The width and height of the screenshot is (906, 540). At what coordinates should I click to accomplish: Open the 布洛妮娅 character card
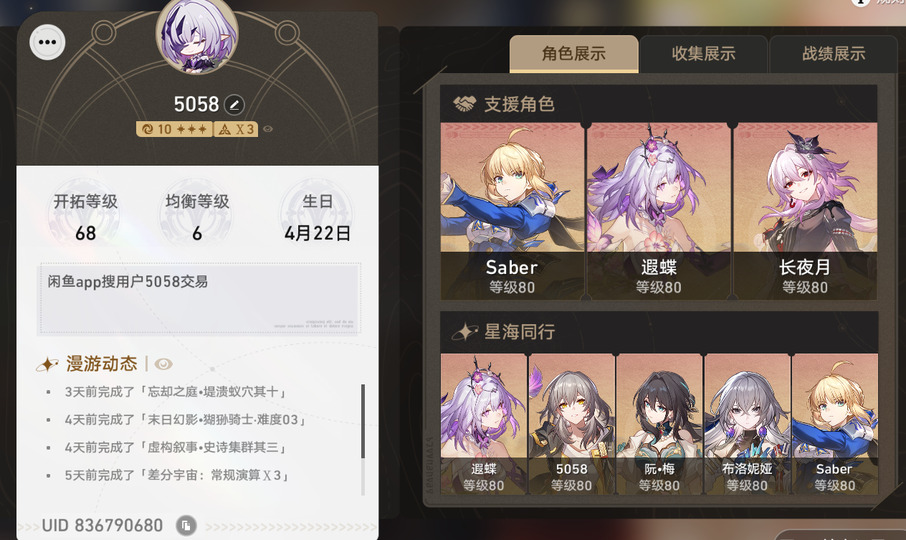(x=747, y=424)
